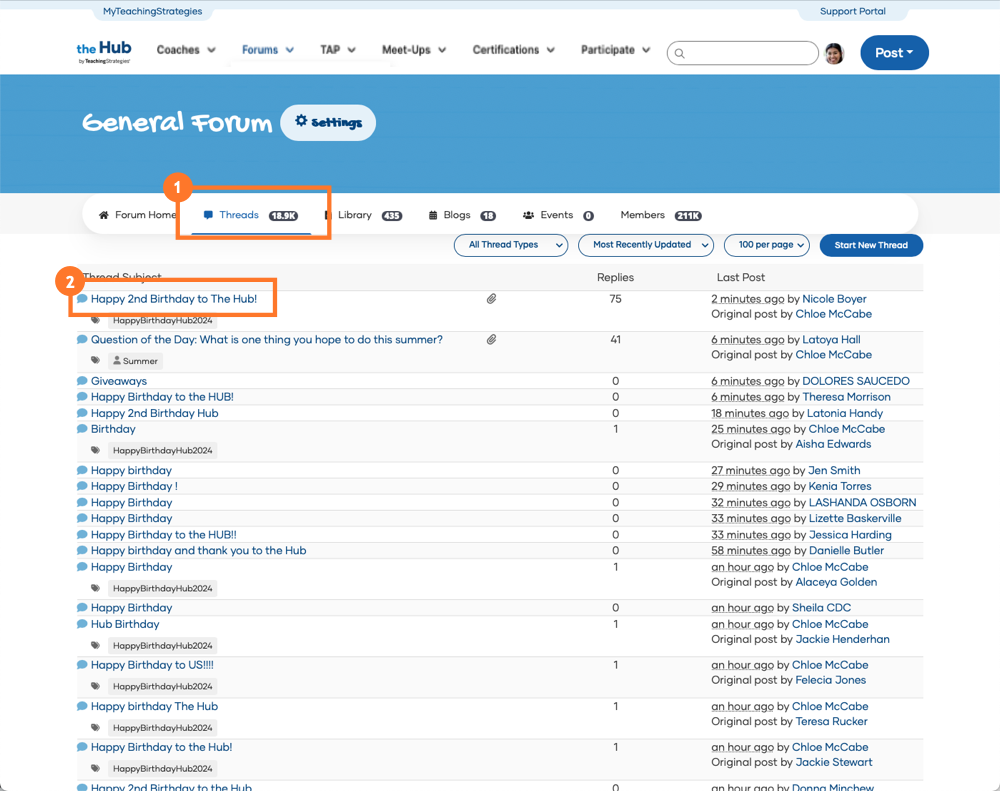Go to Forum Home
This screenshot has height=791, width=1000.
tap(137, 215)
